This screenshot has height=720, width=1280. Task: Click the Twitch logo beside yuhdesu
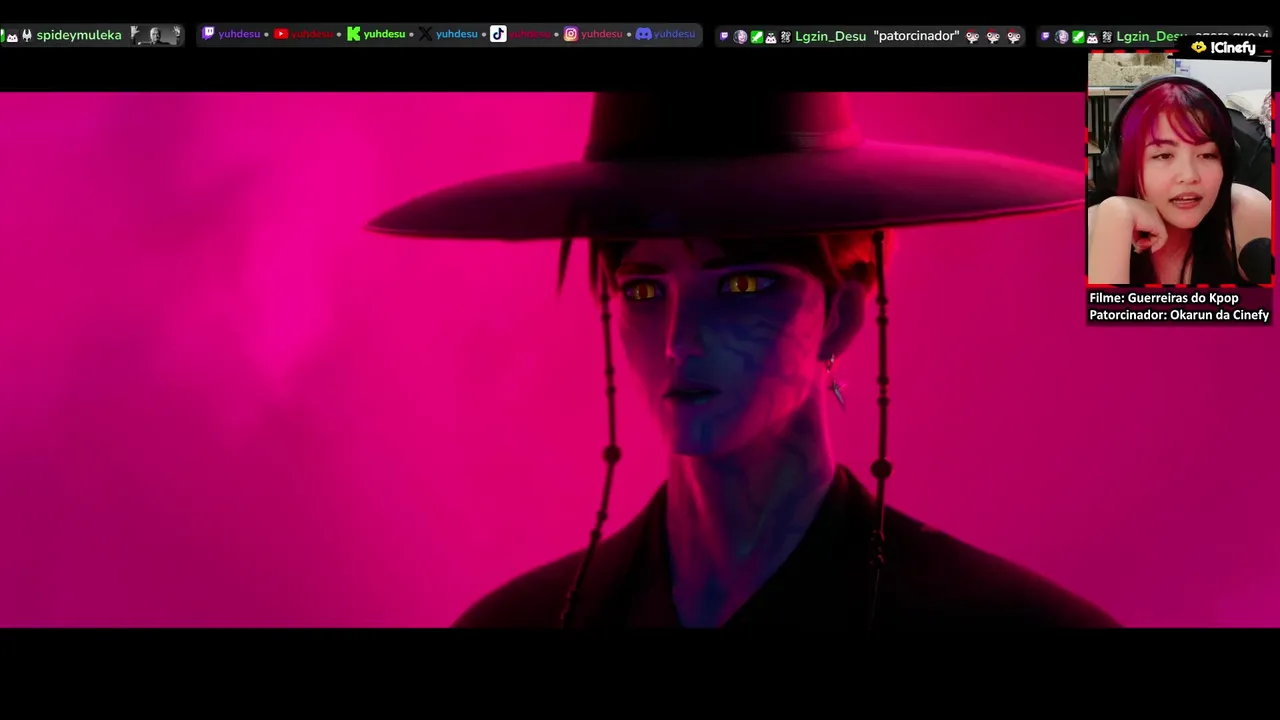208,34
